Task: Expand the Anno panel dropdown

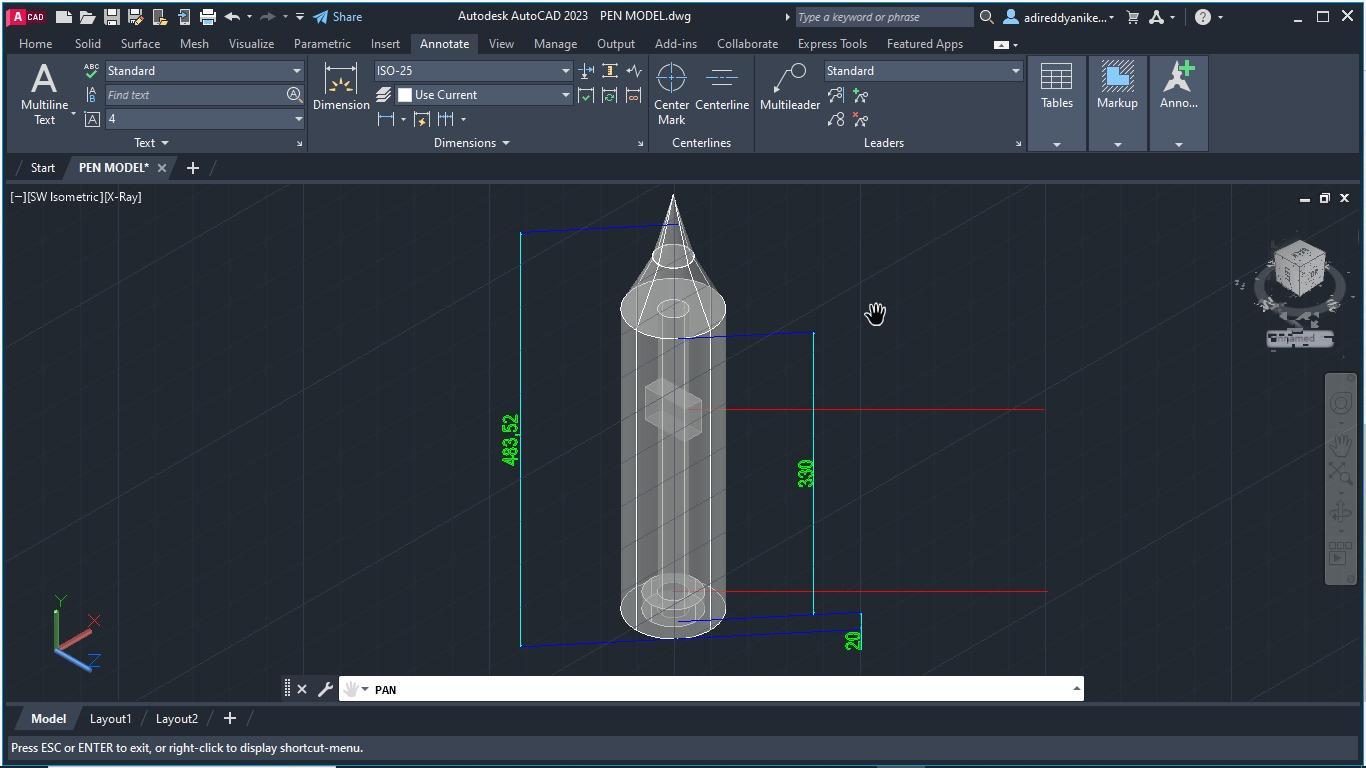Action: [1178, 145]
